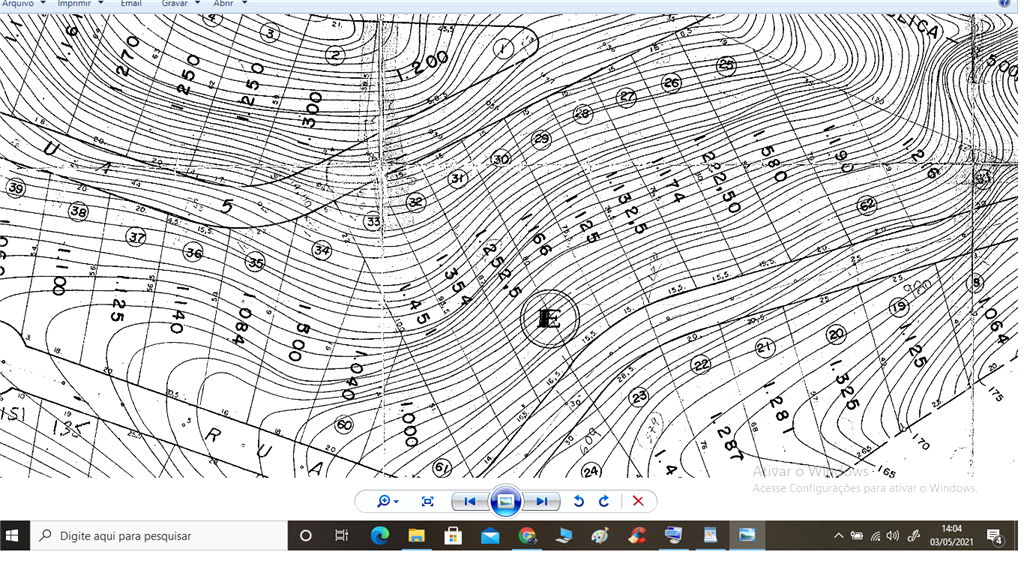Show hidden system tray icons
Screen dimensions: 1024x576
838,536
